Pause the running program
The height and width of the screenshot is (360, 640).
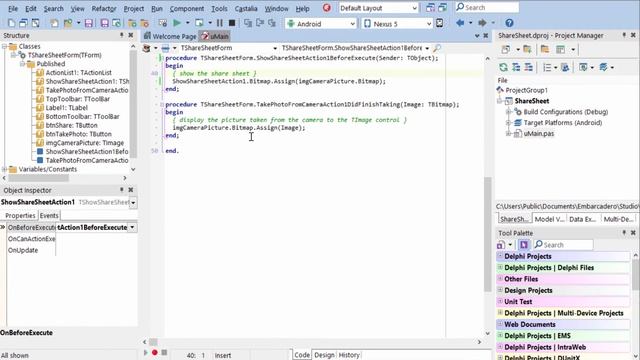coord(220,23)
